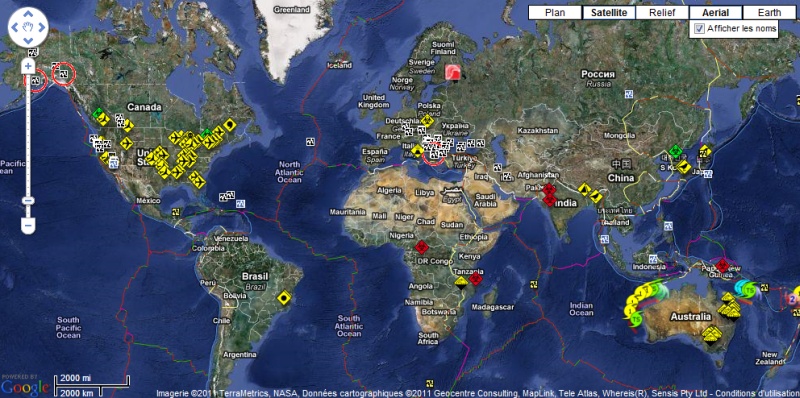
Task: Click the red biohazard marker in Papua New Guinea
Action: click(x=722, y=265)
